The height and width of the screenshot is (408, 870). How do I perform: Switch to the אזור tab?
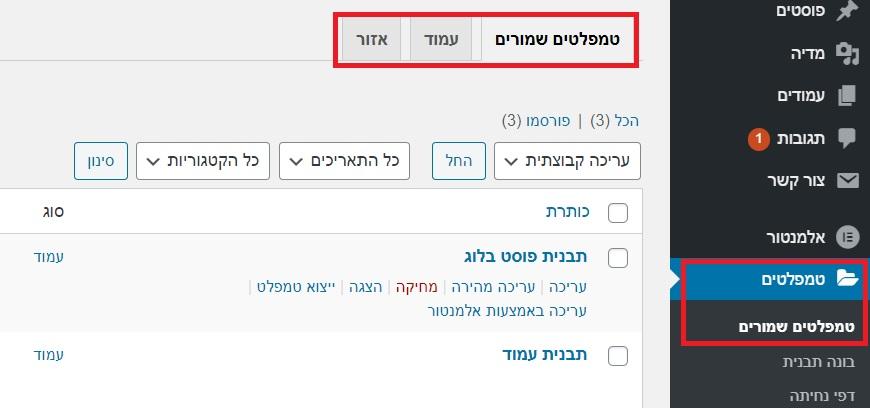[371, 39]
